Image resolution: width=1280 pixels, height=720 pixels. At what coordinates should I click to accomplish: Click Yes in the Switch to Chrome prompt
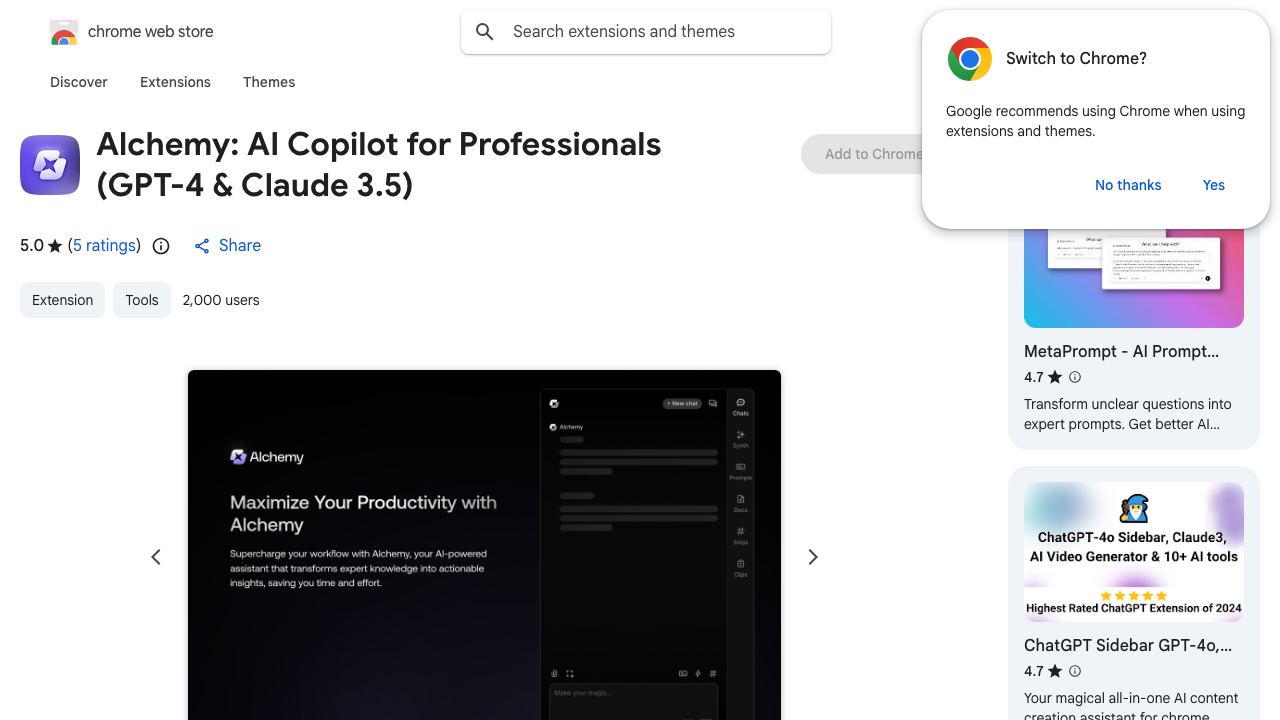point(1214,185)
